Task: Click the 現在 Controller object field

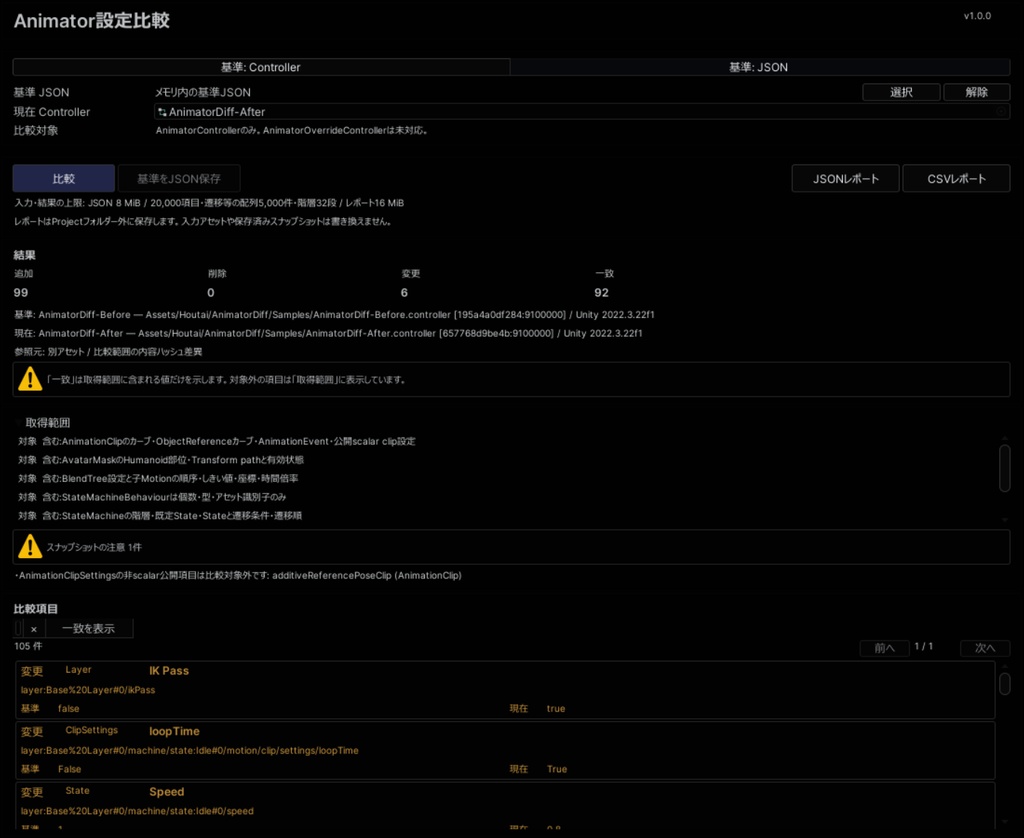Action: click(582, 112)
